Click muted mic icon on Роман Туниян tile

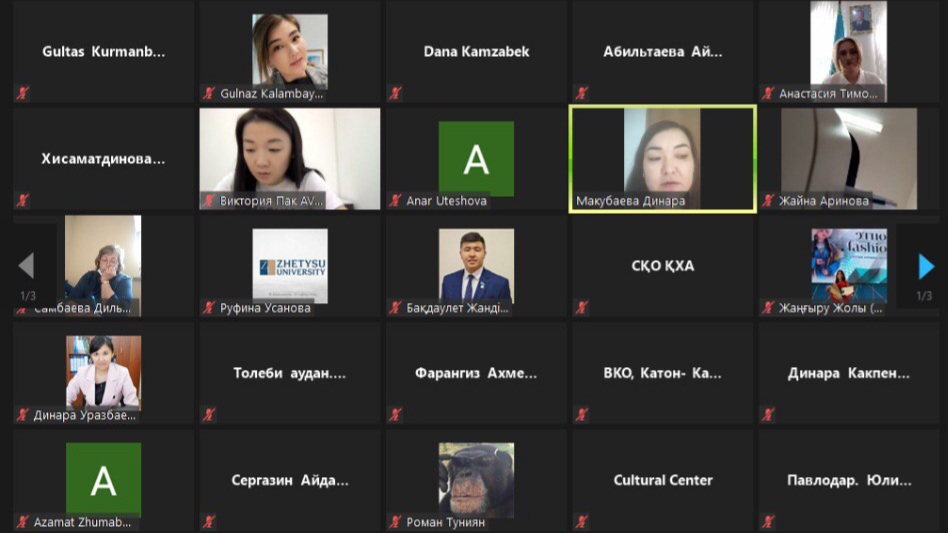pos(395,522)
